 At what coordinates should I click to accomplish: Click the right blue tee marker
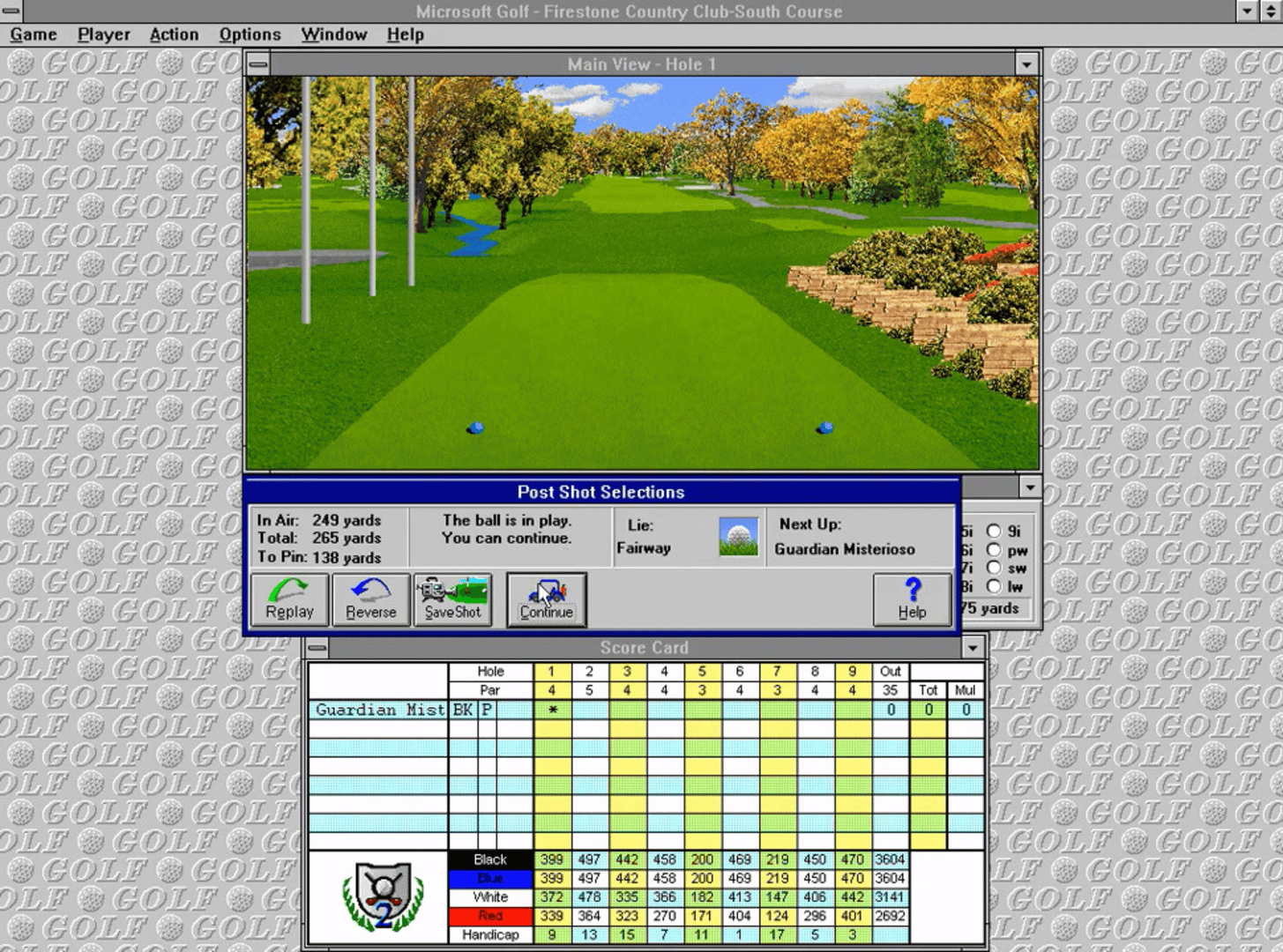(825, 428)
